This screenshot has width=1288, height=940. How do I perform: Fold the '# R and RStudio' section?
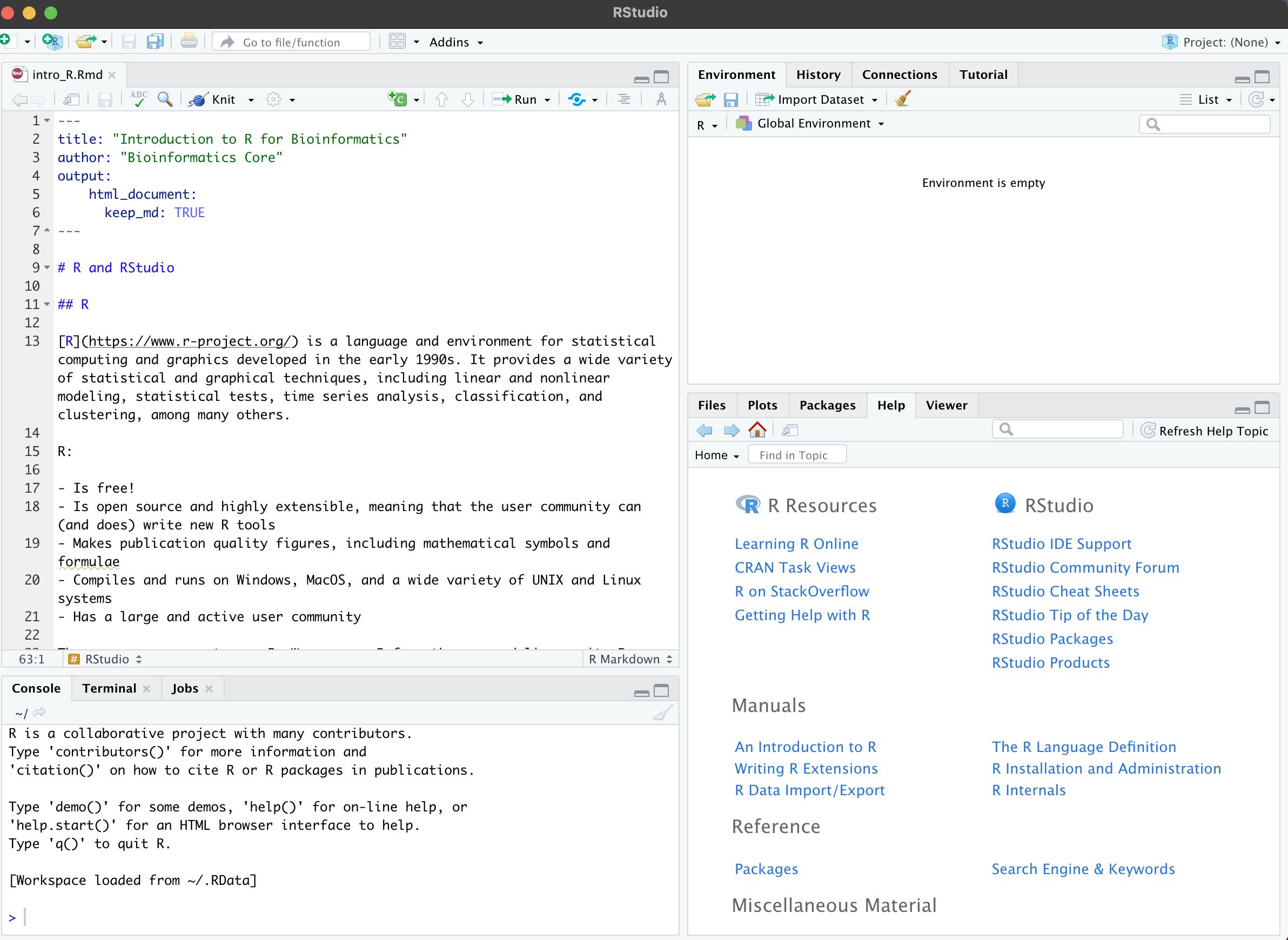point(47,267)
